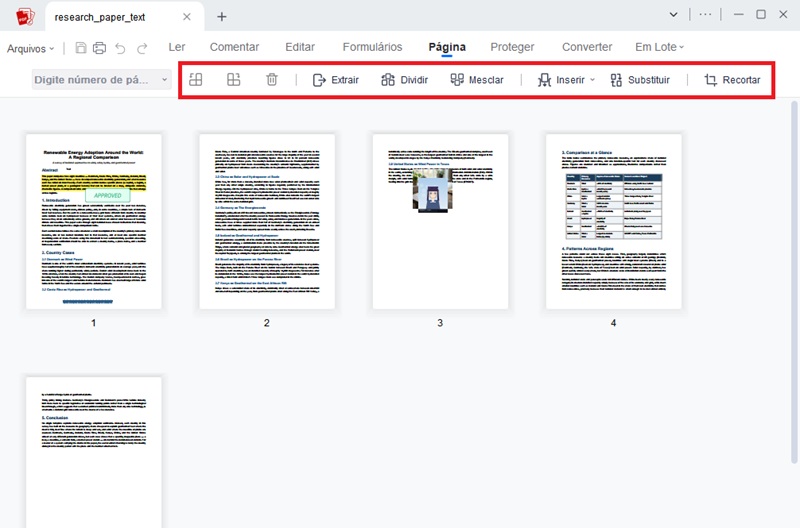The image size is (800, 528).
Task: Minimize the PDF editor window
Action: [738, 15]
